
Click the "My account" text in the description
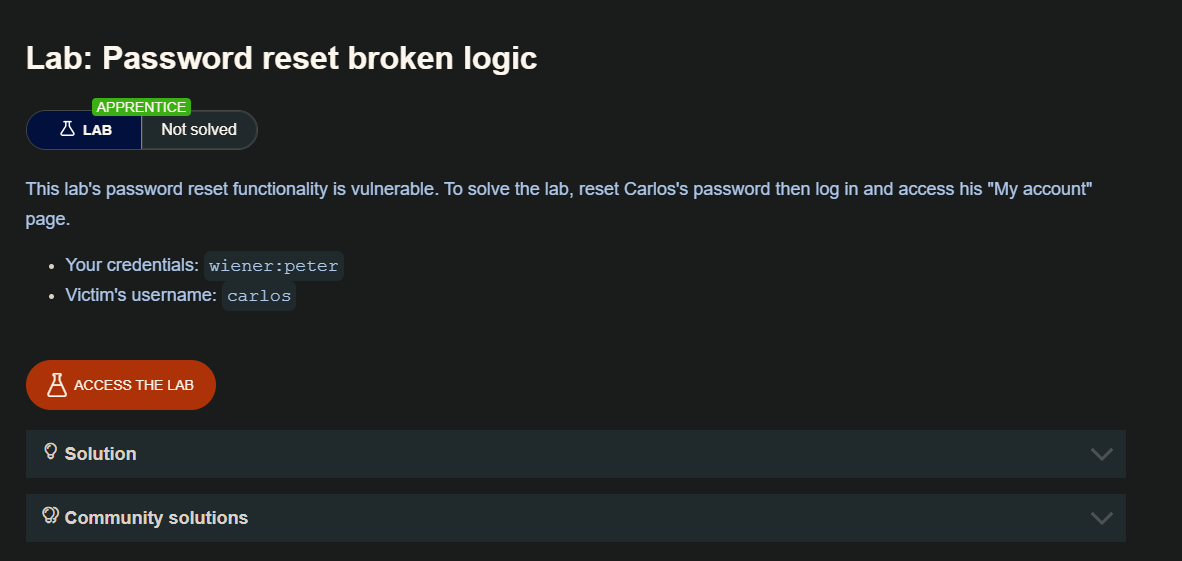[x=1039, y=188]
